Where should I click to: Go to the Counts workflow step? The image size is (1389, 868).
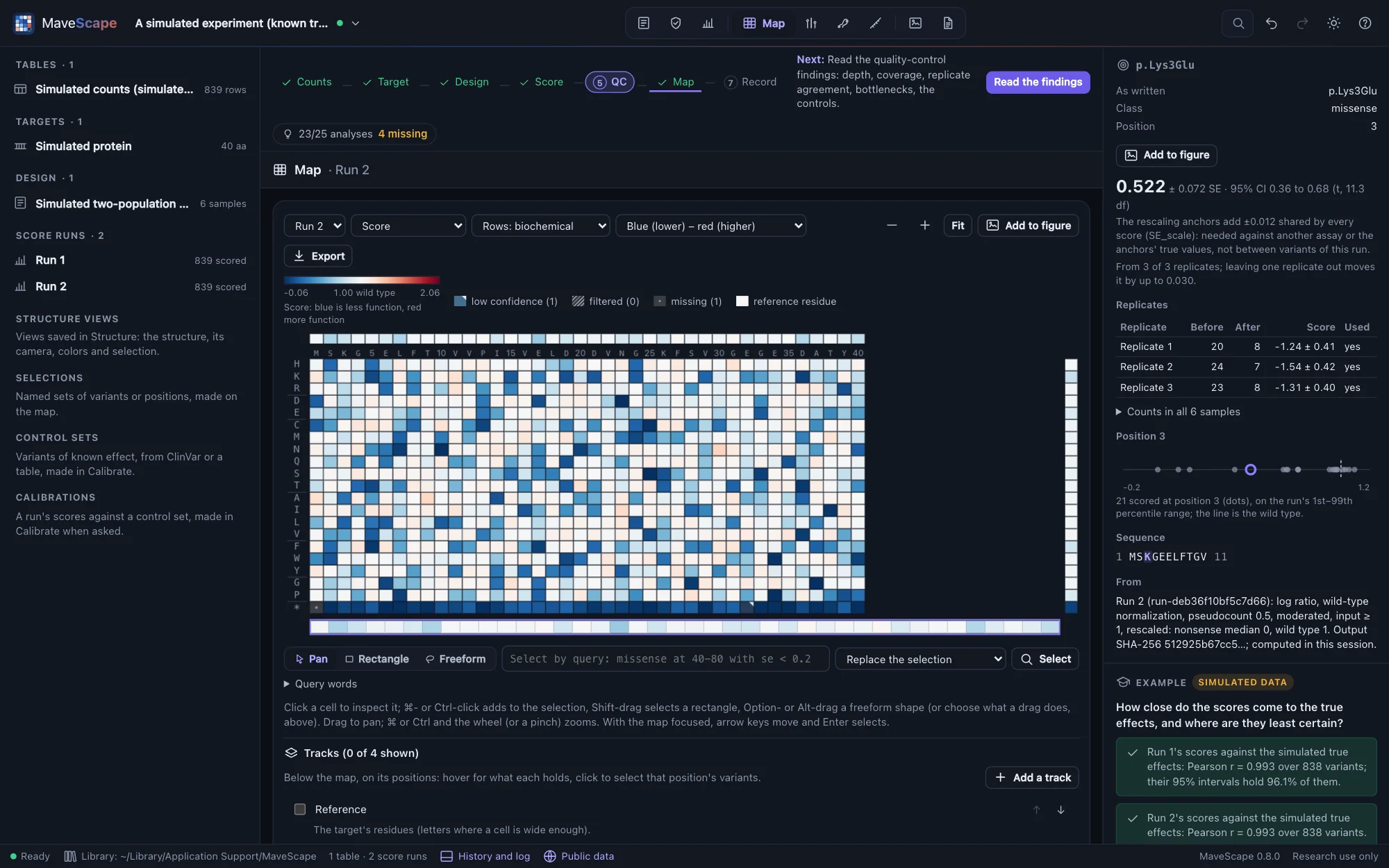tap(306, 82)
